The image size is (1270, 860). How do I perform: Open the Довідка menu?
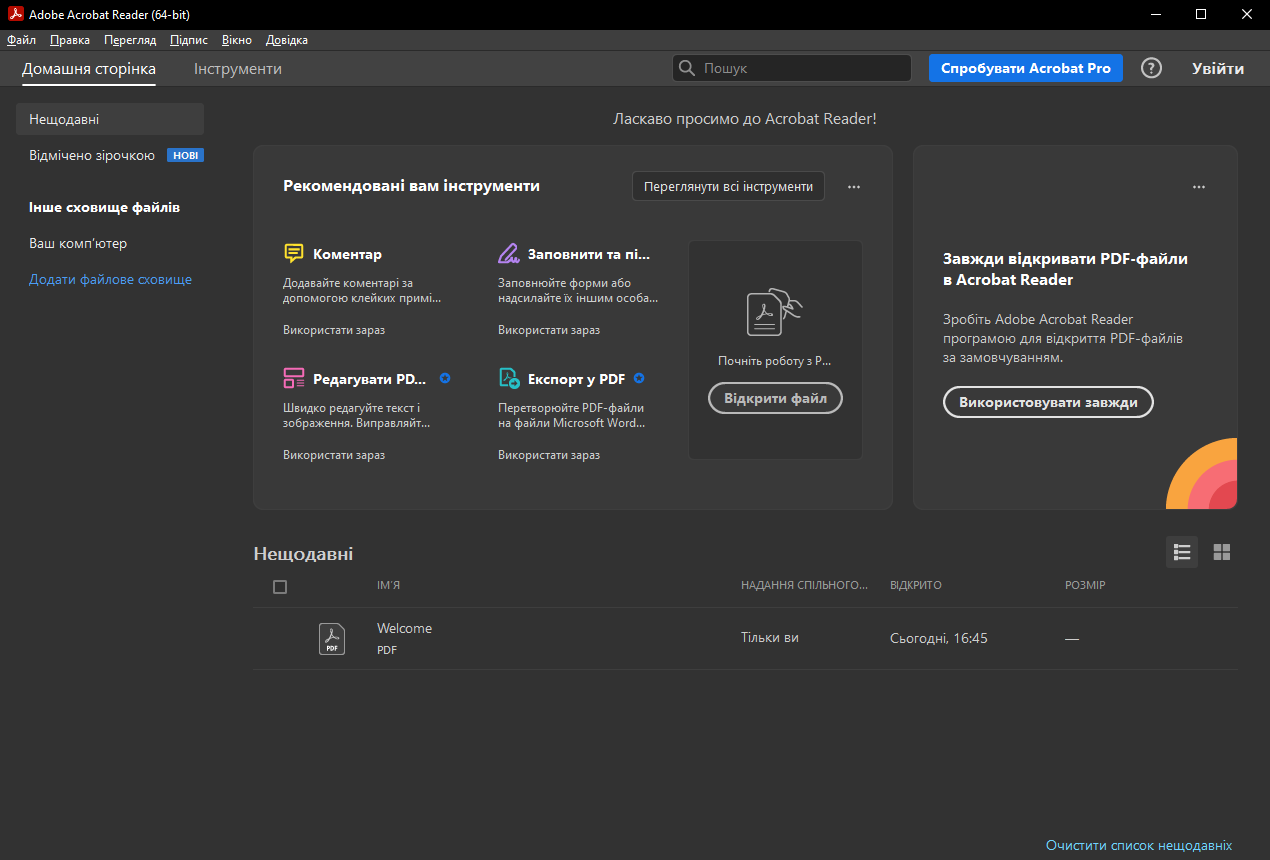coord(287,40)
